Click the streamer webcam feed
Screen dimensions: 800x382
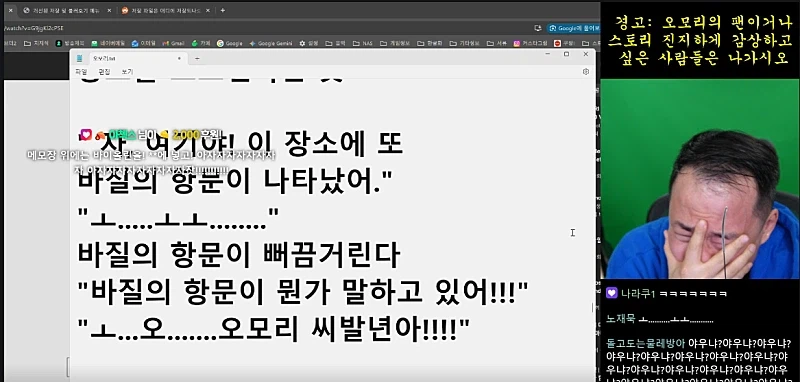[699, 179]
